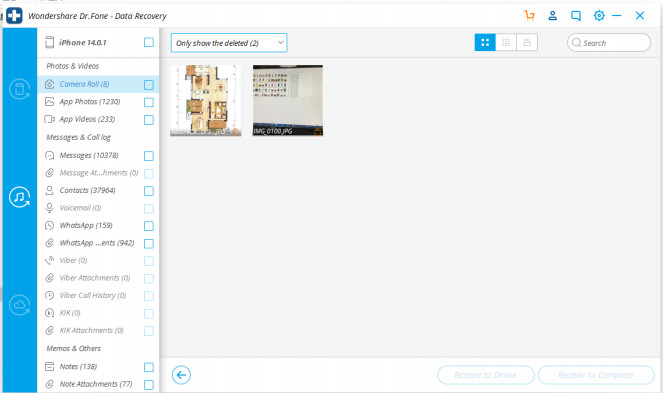Check the Camera Roll checkbox

tap(149, 85)
